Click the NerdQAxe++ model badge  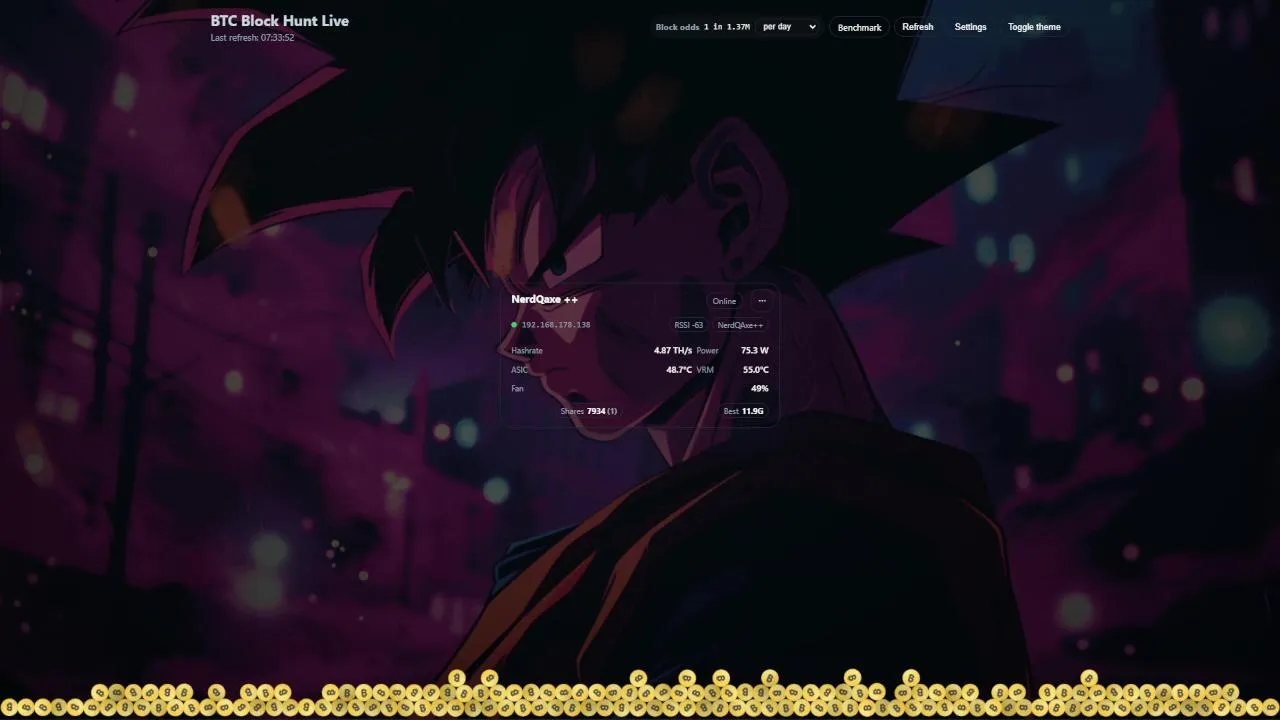pyautogui.click(x=740, y=325)
